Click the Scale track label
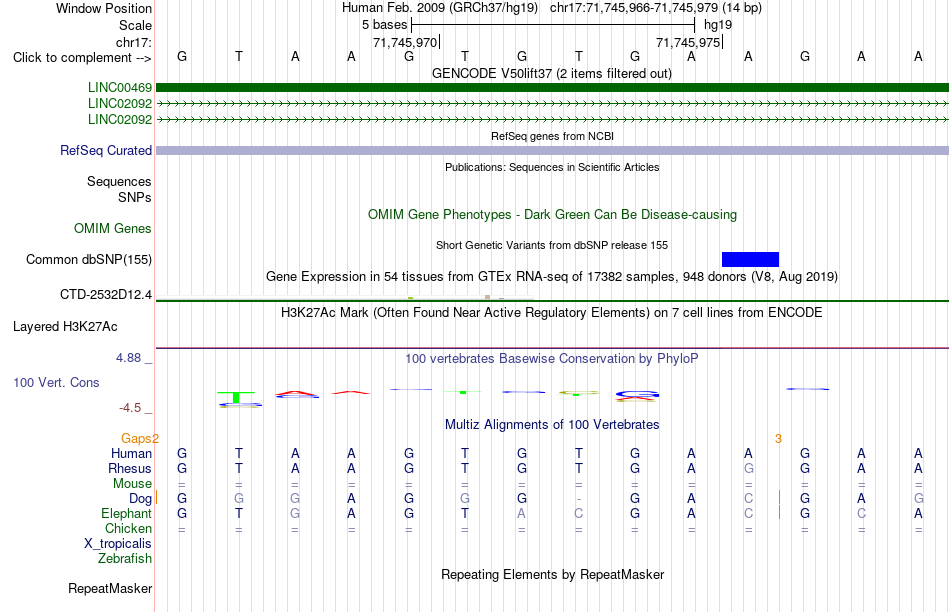950x612 pixels. coord(135,25)
